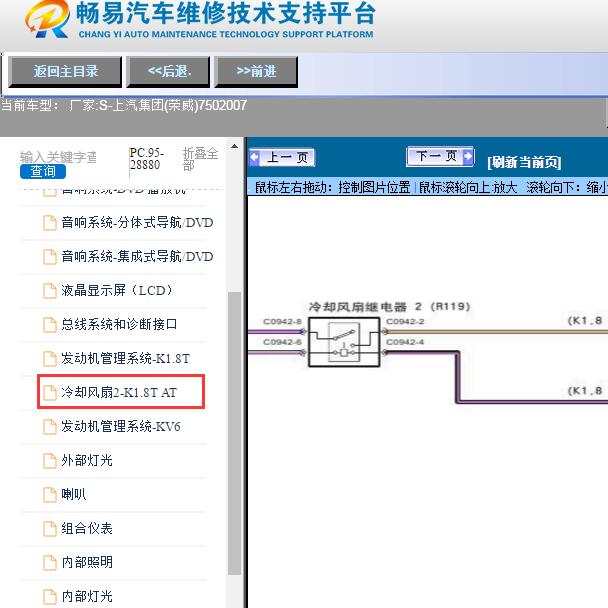Click the 当前车型 vehicle info text
Viewport: 608px width, 608px height.
point(124,105)
